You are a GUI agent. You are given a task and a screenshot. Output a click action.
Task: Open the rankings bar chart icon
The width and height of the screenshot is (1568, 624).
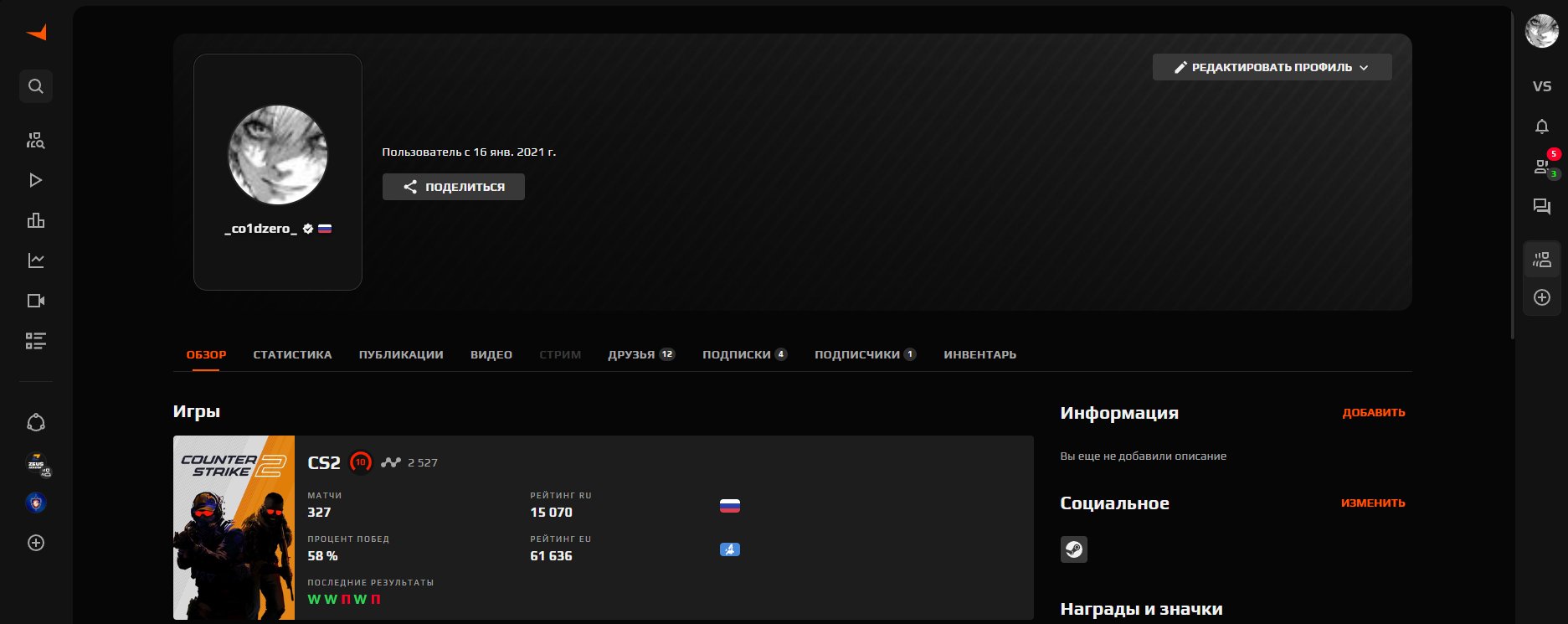pos(36,220)
